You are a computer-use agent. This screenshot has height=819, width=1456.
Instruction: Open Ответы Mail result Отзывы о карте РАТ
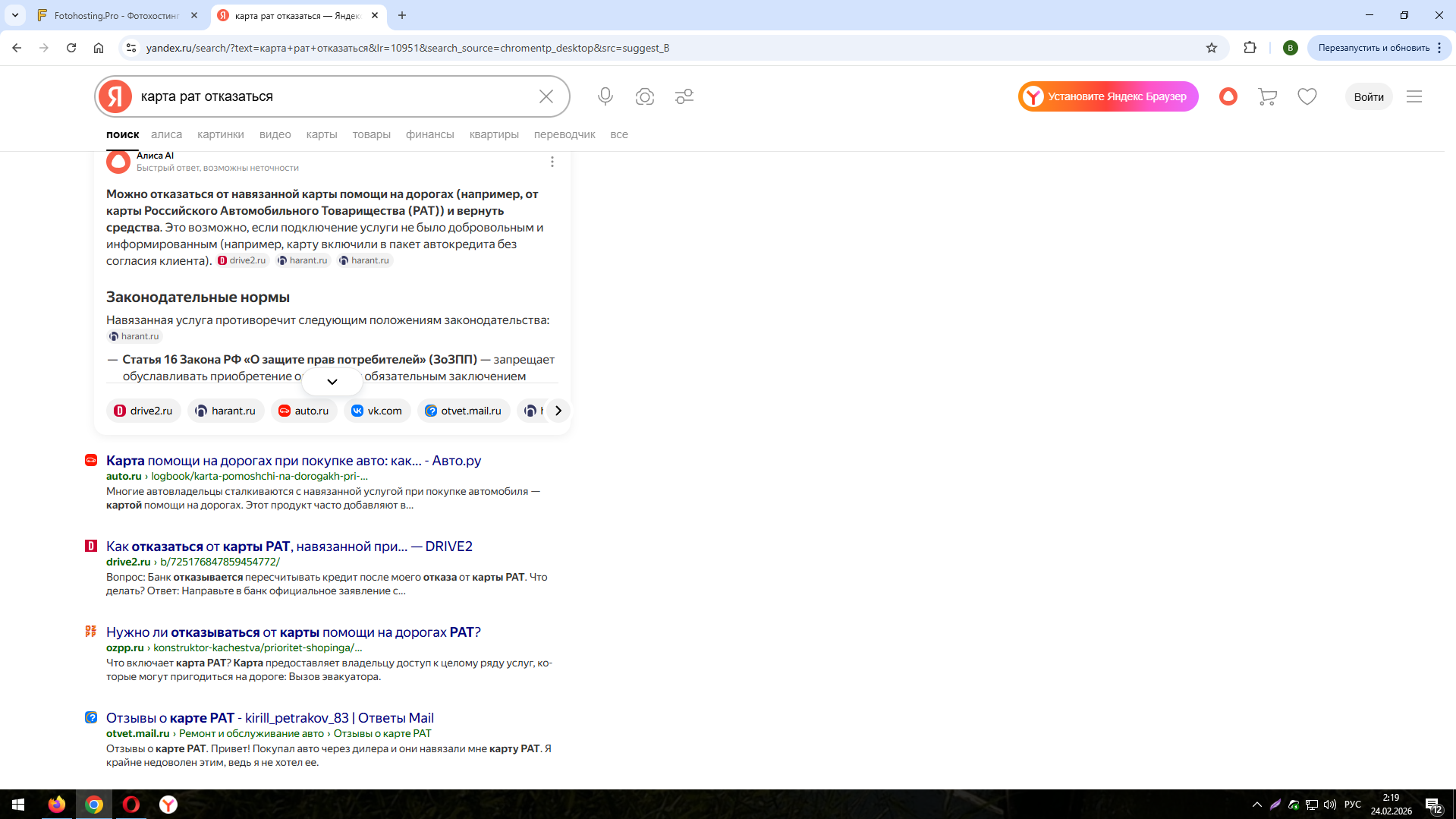pos(270,718)
